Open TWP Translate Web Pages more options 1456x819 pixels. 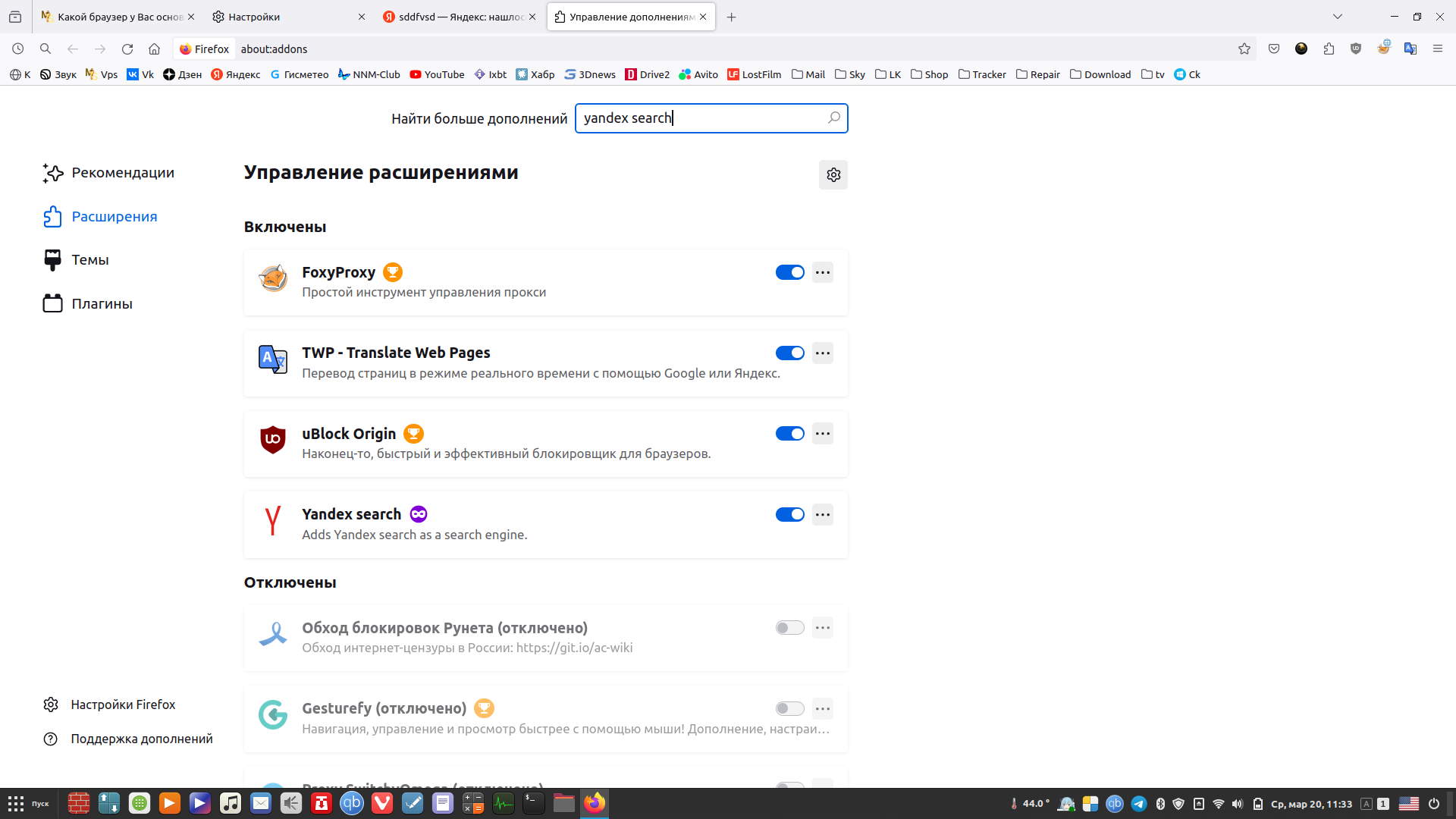(x=823, y=353)
